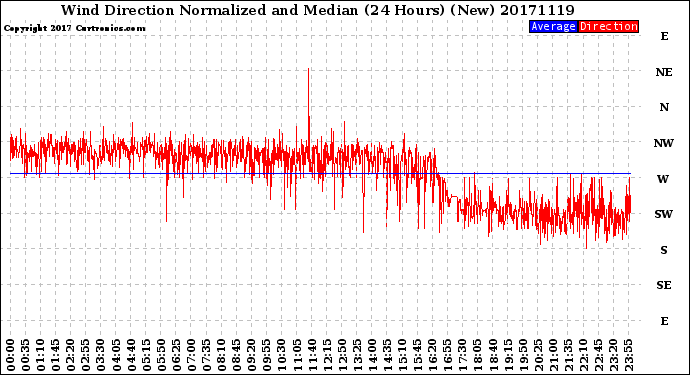Image resolution: width=690 pixels, height=375 pixels.
Task: Click the 07:00 time label
Action: (x=191, y=355)
